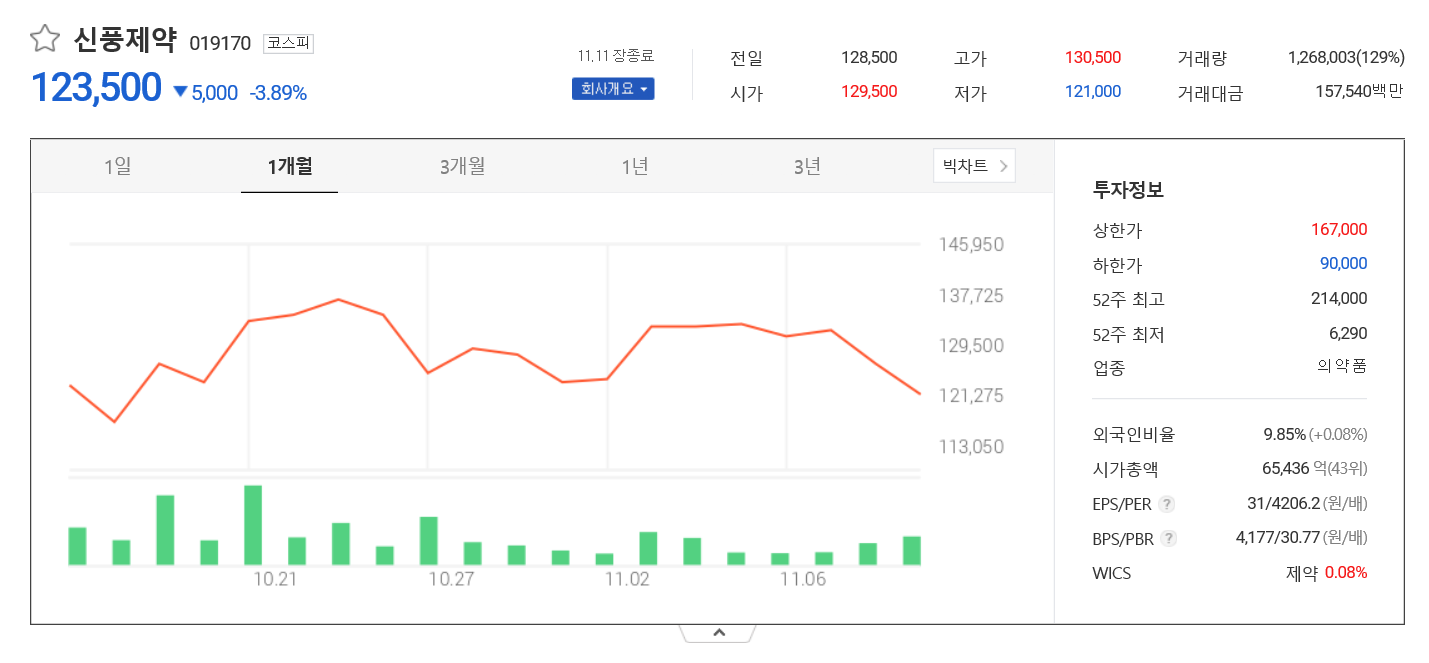Viewport: 1429px width, 663px height.
Task: Click the 의약품 industry link
Action: coord(1342,366)
